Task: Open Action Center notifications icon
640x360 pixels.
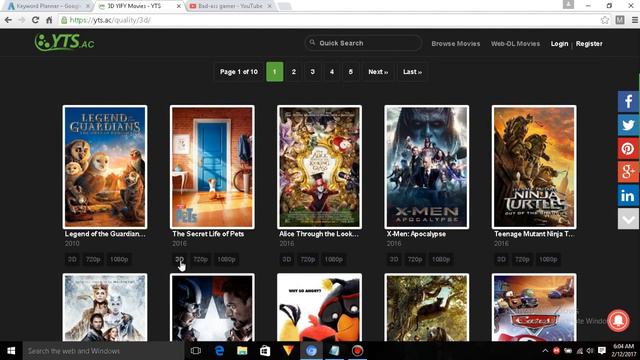Action: coord(602,351)
